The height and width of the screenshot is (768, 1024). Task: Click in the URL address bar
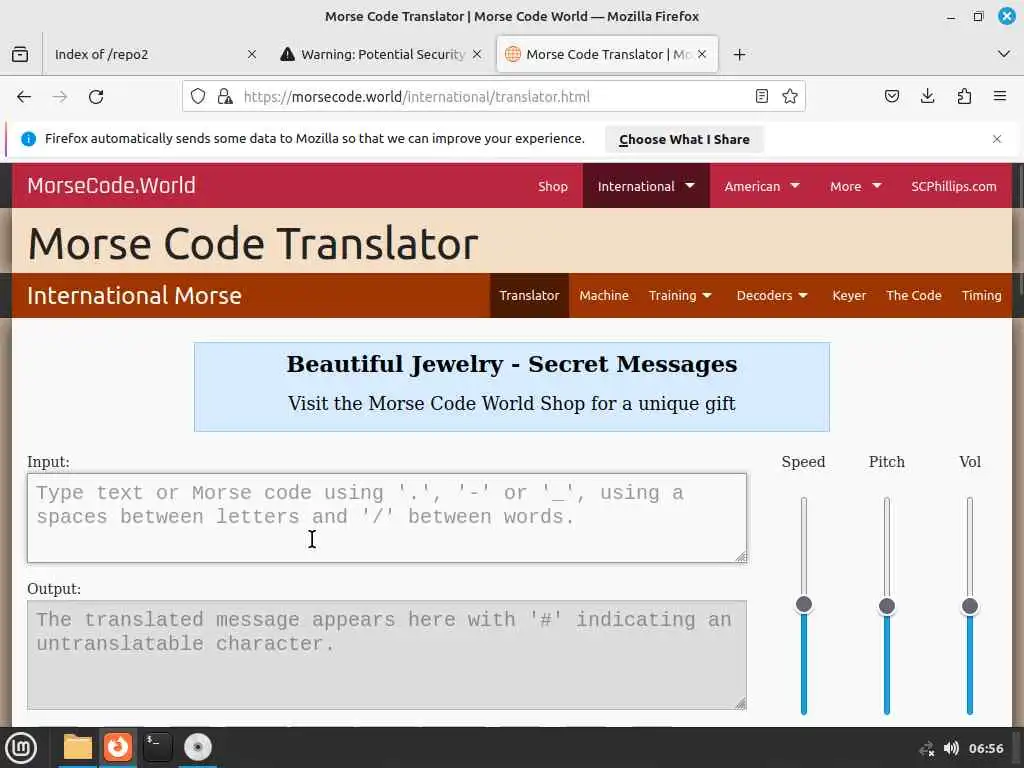coord(496,97)
